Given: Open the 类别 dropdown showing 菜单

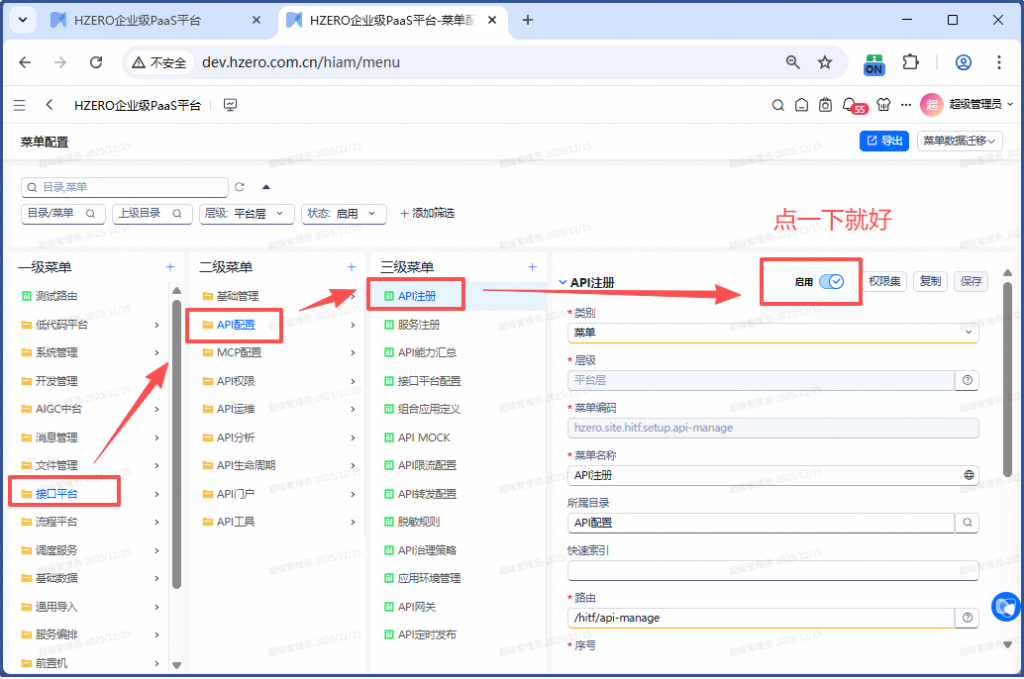Looking at the screenshot, I should (x=772, y=332).
